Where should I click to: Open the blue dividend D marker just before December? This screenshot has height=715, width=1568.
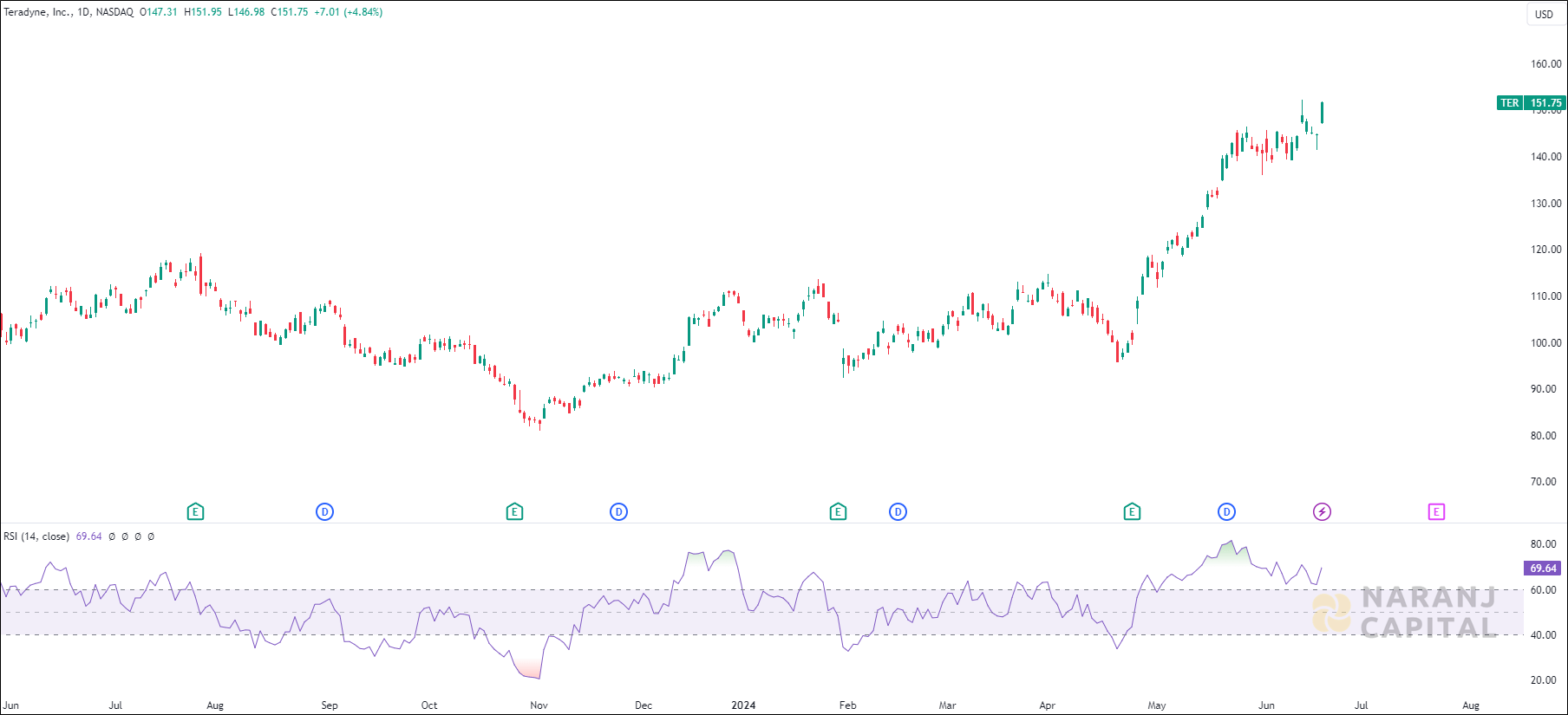pos(618,512)
